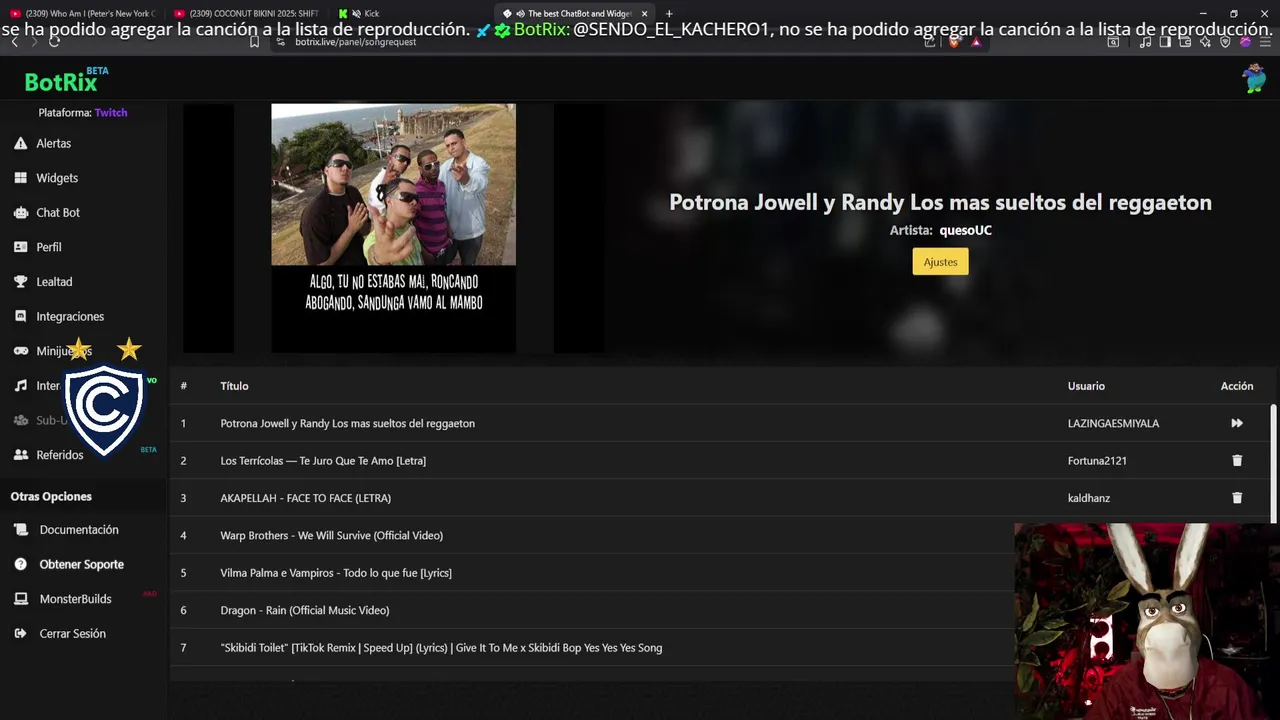Close the BotRix browser tab
Screen dimensions: 1280x720
pos(644,13)
